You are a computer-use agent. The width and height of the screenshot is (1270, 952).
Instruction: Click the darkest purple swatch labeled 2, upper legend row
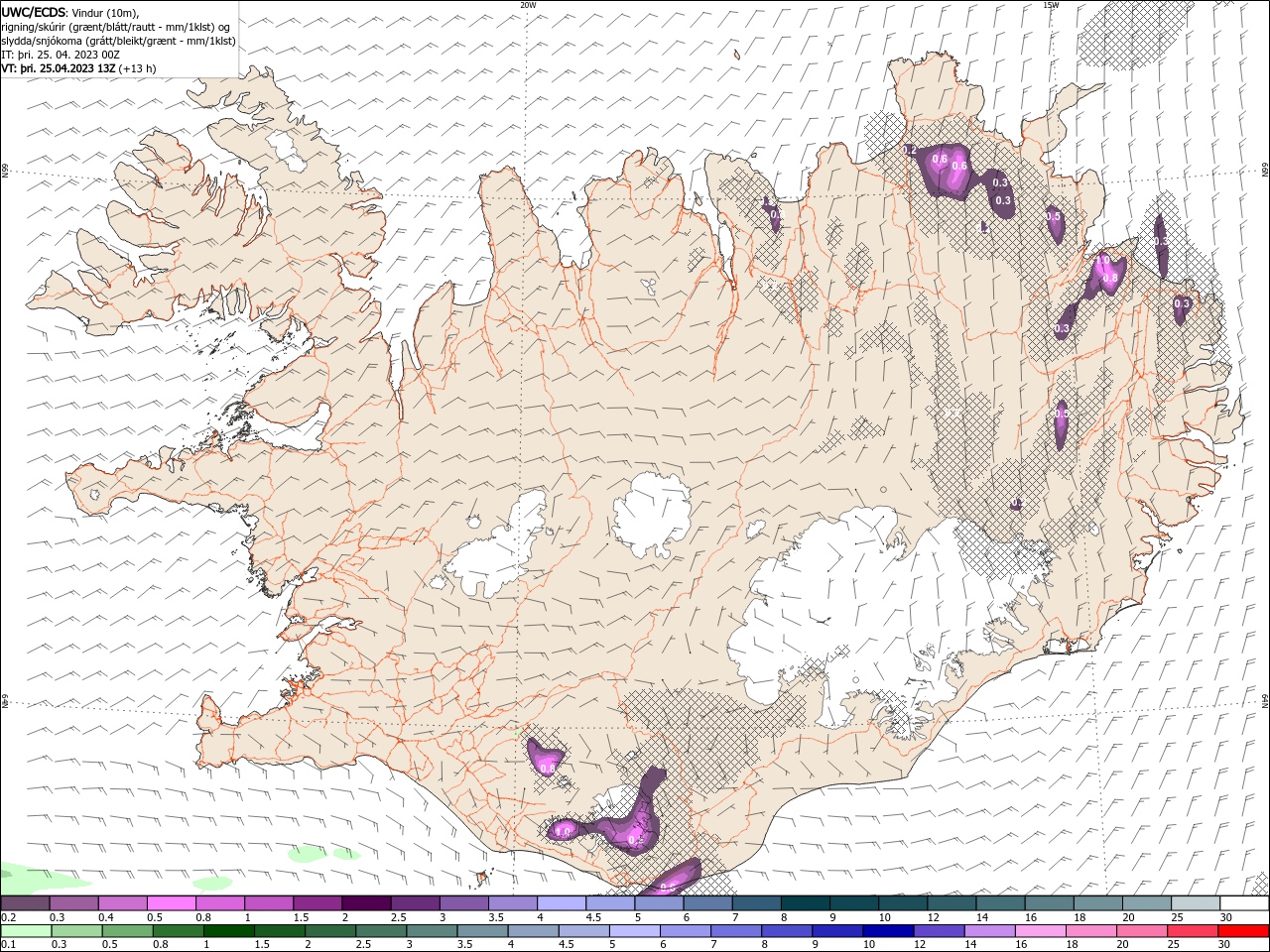click(x=366, y=903)
